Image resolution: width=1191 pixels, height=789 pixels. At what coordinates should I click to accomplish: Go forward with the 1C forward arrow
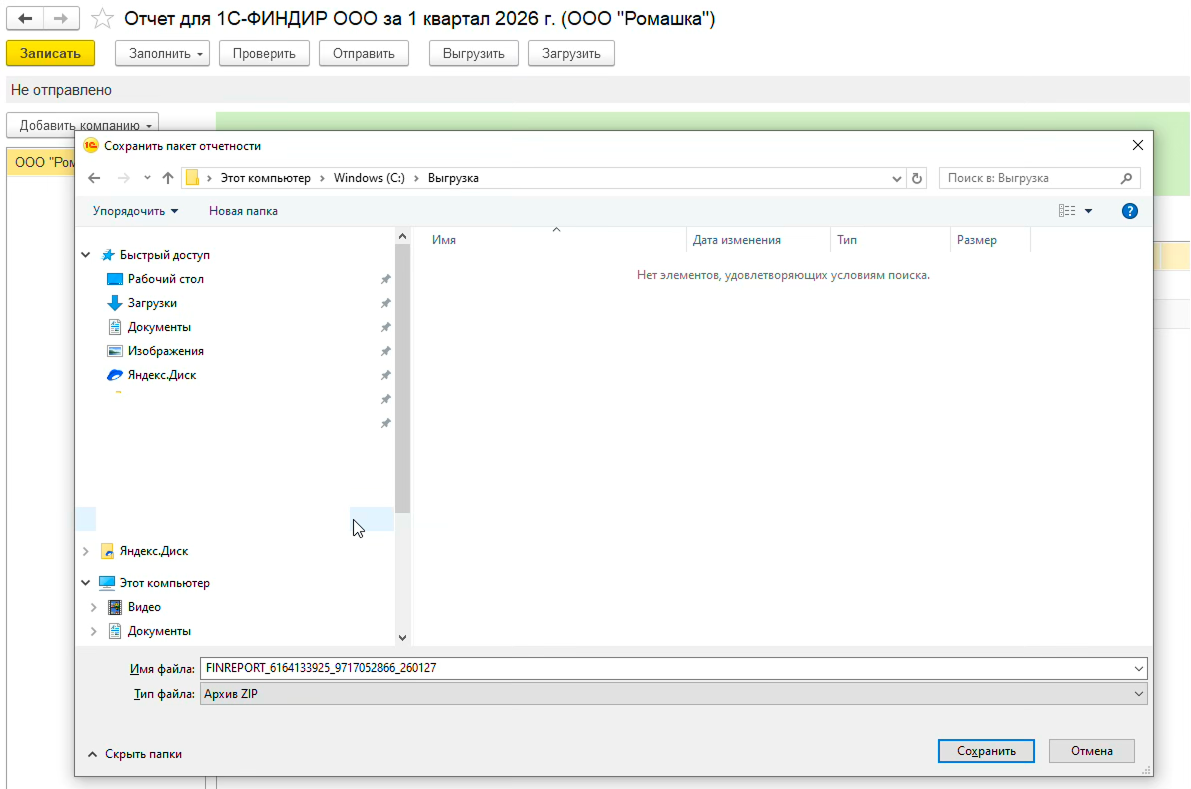(62, 18)
